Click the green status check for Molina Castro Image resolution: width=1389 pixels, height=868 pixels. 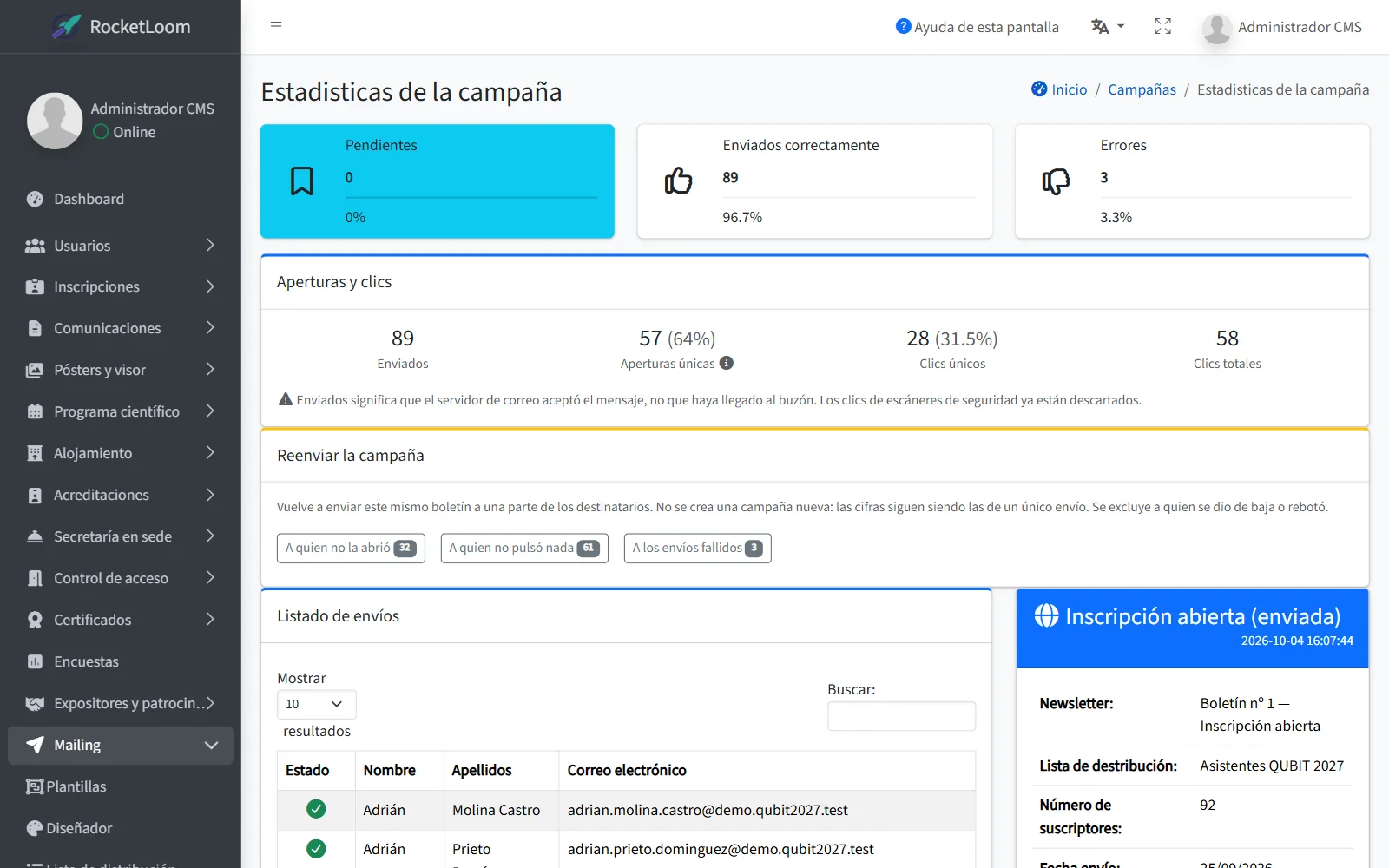click(316, 809)
